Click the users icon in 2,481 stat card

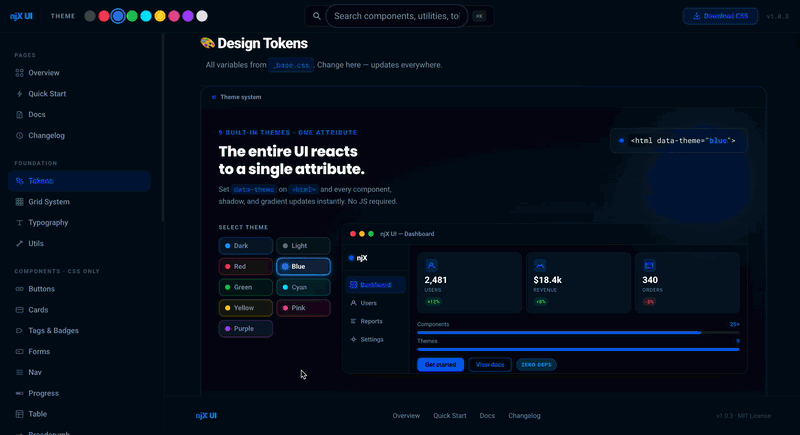tap(431, 265)
